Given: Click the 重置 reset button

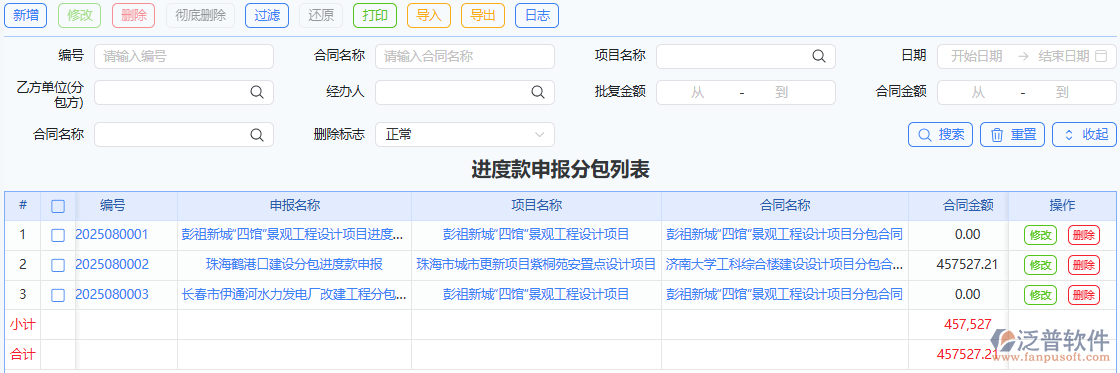Looking at the screenshot, I should (1013, 134).
